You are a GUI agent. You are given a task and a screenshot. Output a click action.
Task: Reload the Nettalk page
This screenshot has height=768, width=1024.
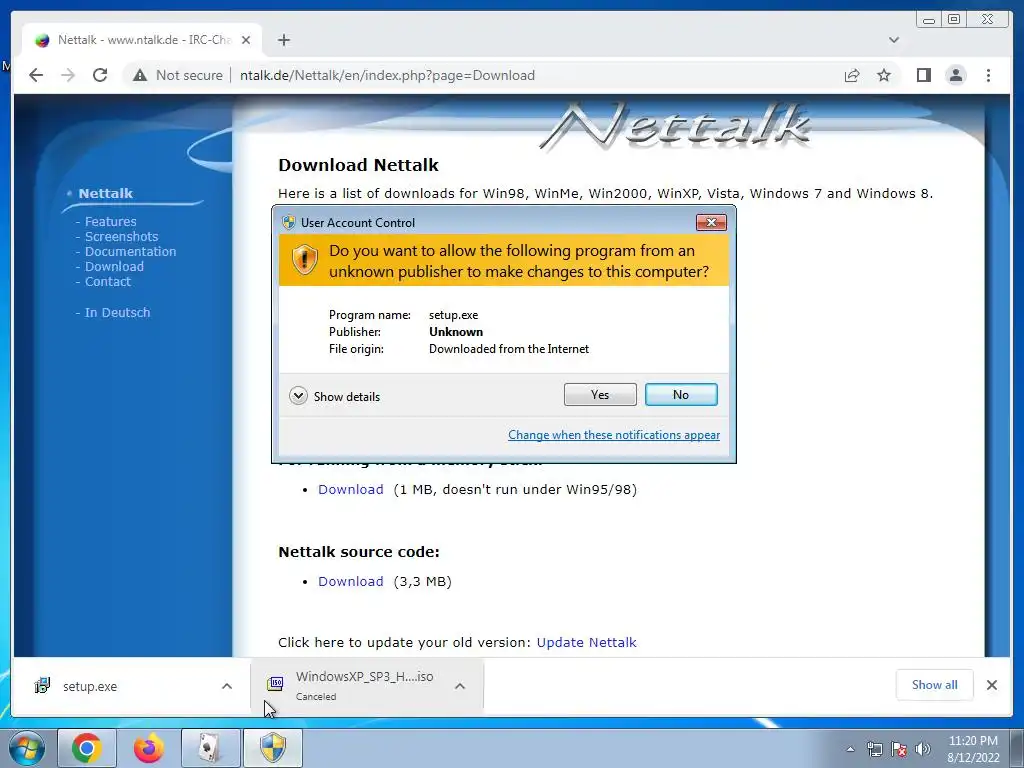click(100, 75)
